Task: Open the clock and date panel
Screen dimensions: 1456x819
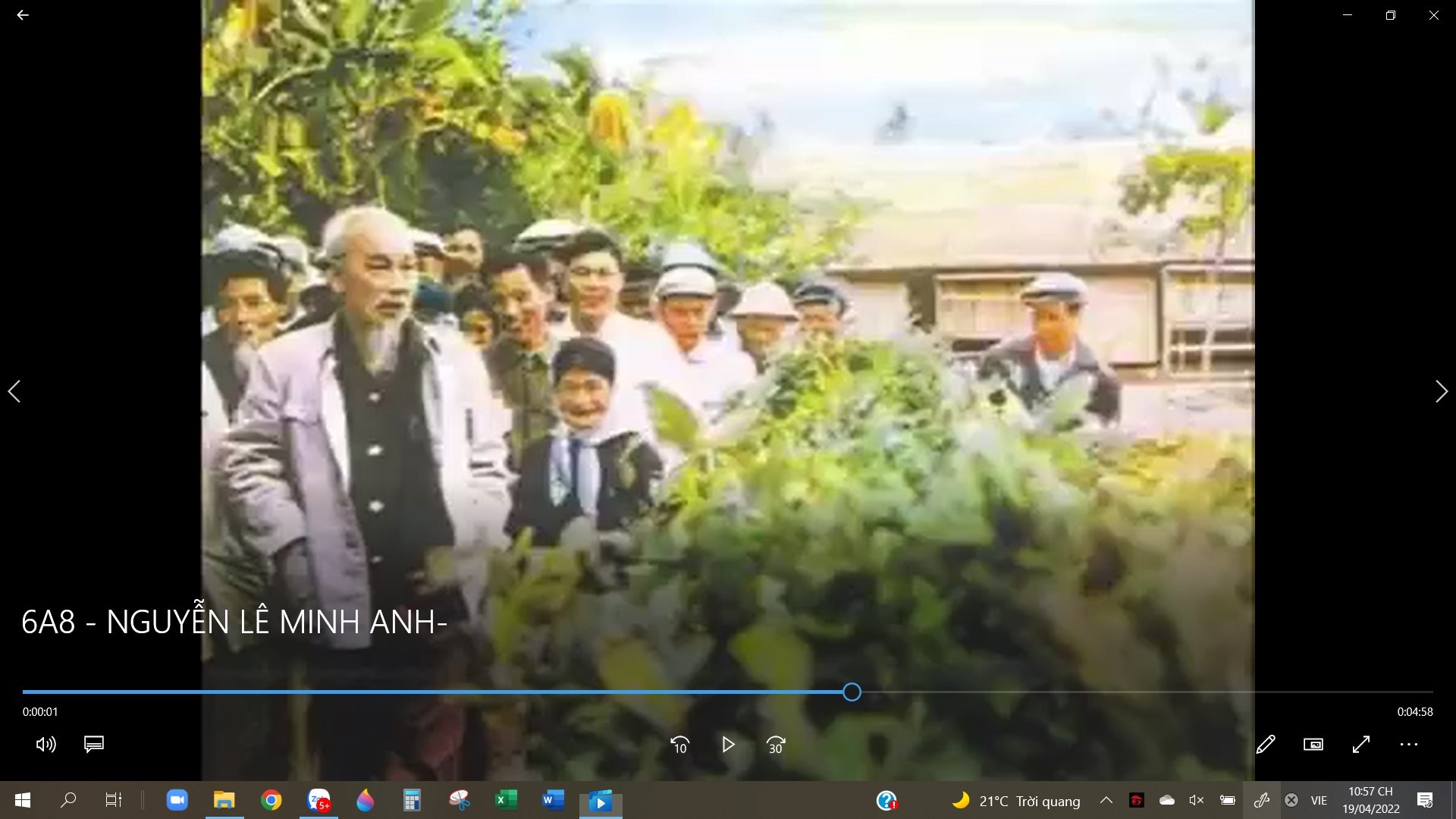Action: click(x=1370, y=800)
